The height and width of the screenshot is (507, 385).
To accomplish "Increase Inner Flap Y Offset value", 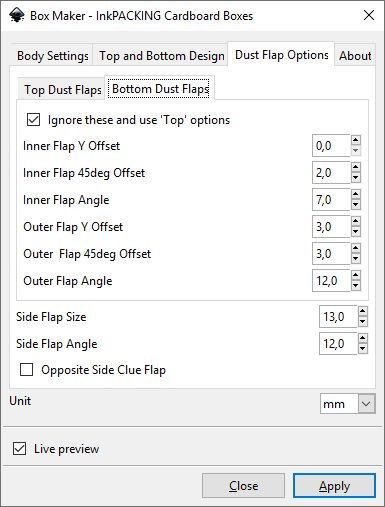I will [x=356, y=140].
